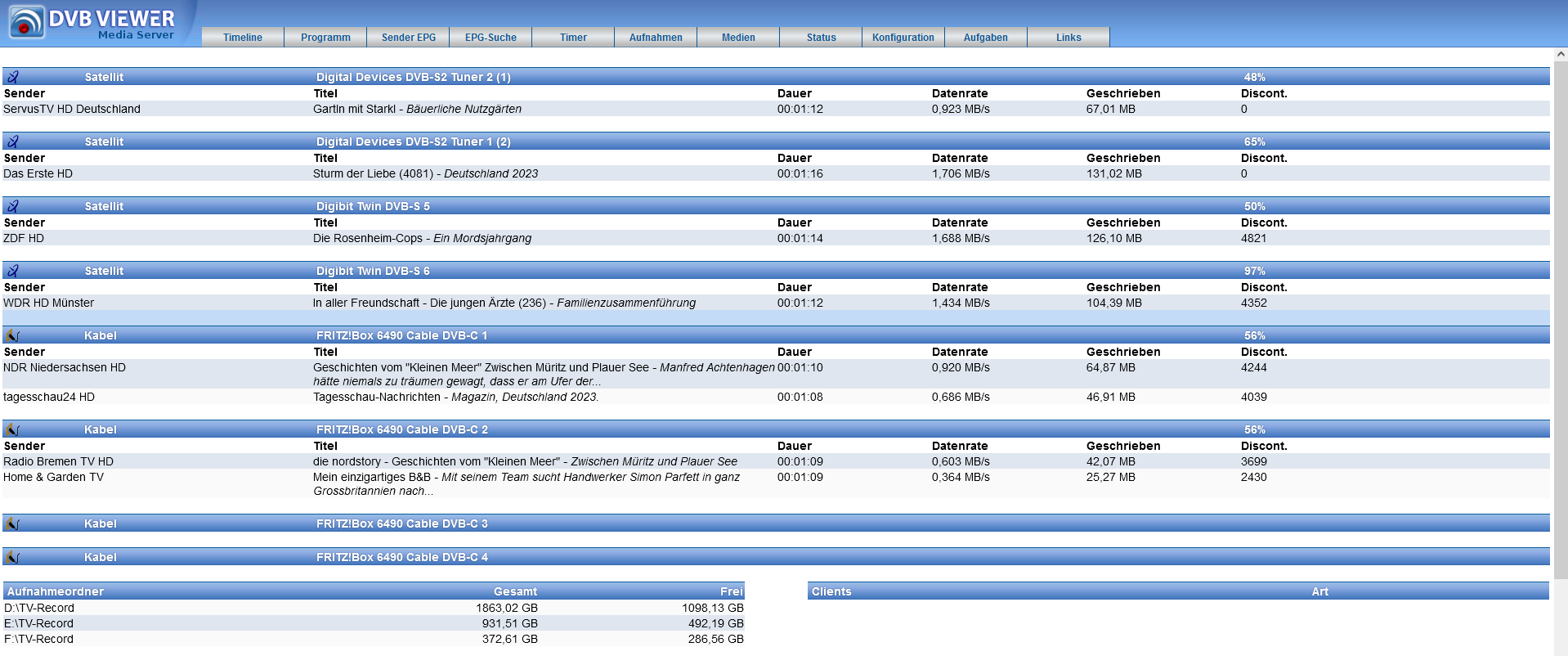
Task: Go to the EPG-Suche tab
Action: click(x=491, y=38)
